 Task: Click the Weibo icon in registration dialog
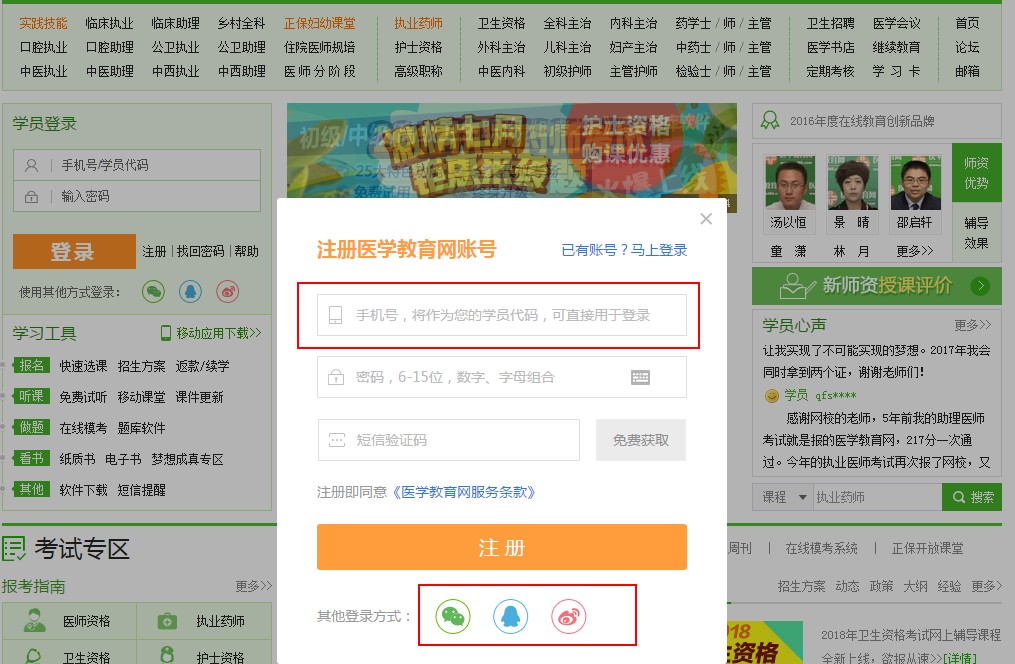(x=568, y=616)
